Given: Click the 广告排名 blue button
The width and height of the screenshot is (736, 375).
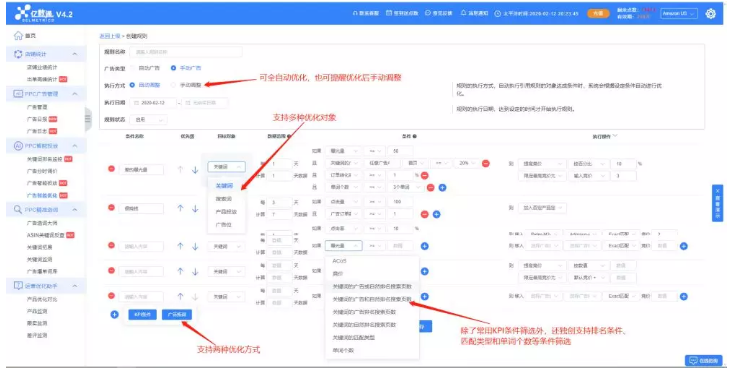Looking at the screenshot, I should point(176,314).
